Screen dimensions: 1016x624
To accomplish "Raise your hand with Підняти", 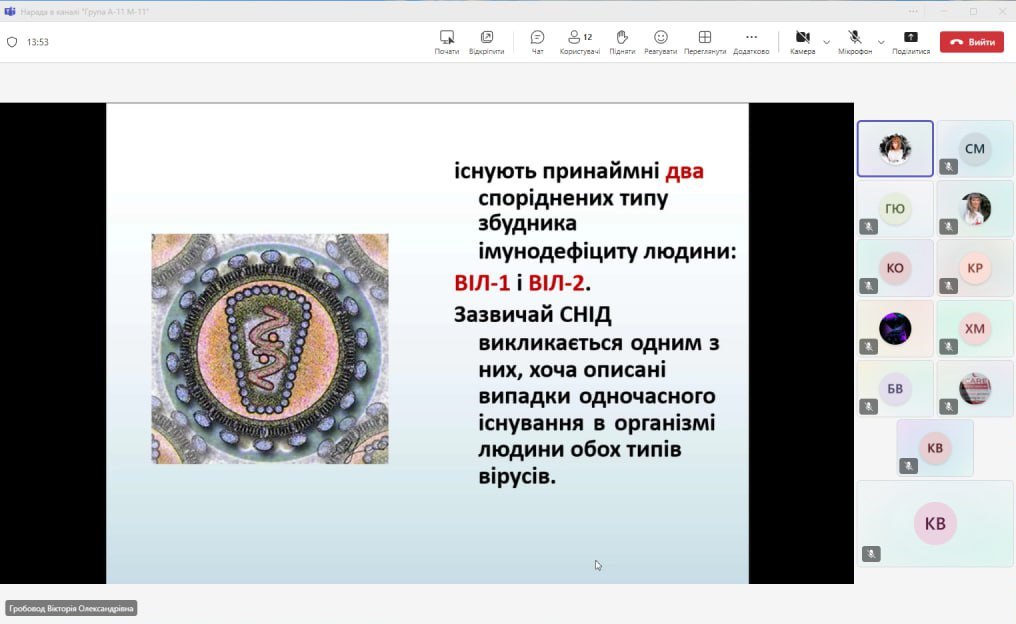I will (x=622, y=41).
